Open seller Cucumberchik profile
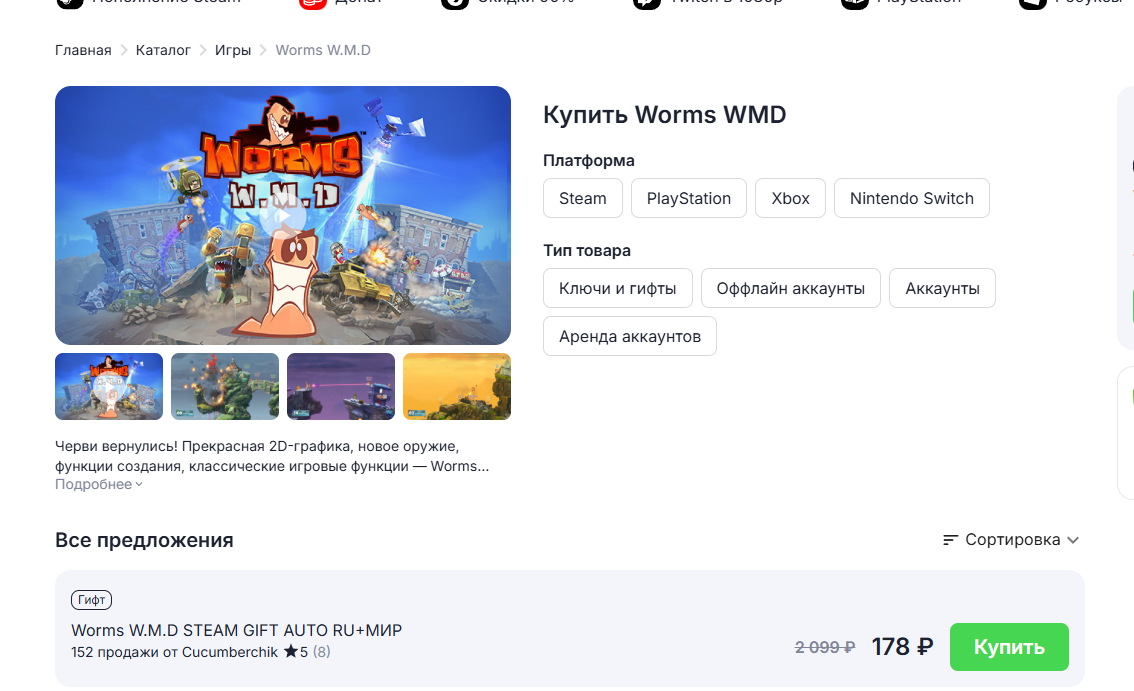Viewport: 1134px width, 691px height. (229, 652)
